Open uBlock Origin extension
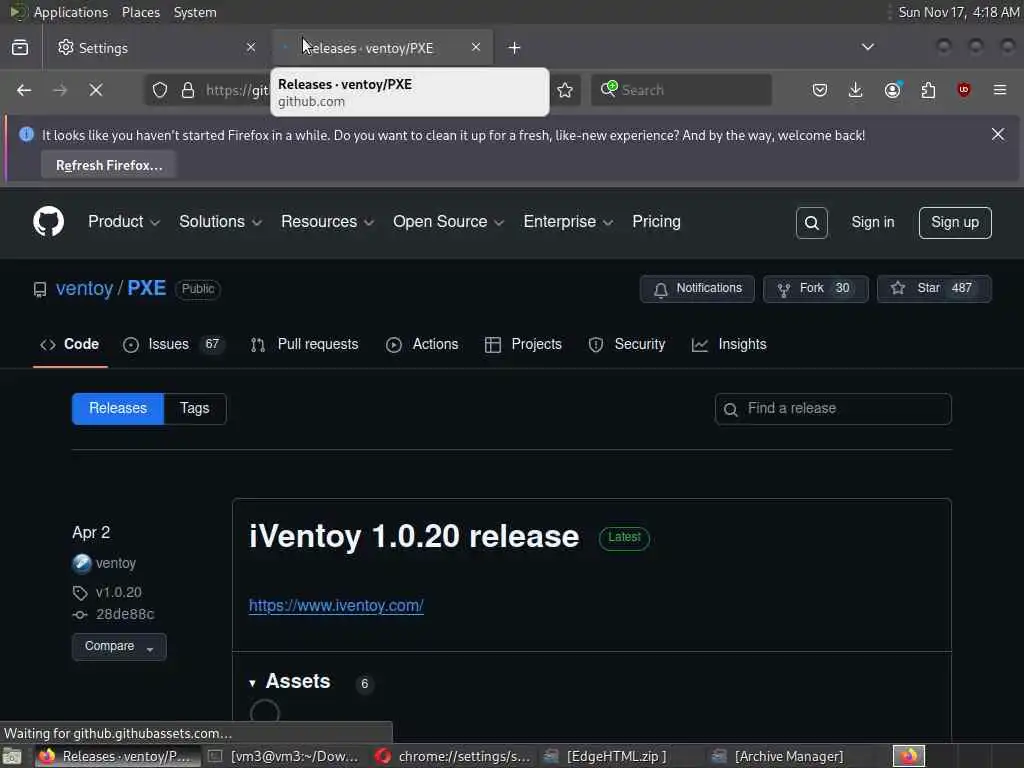 [x=964, y=90]
